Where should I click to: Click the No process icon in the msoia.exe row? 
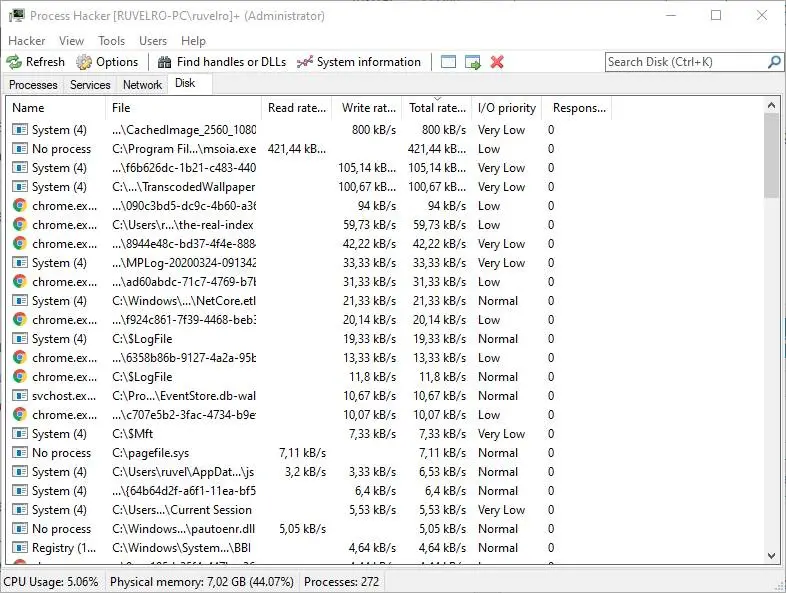[x=20, y=149]
